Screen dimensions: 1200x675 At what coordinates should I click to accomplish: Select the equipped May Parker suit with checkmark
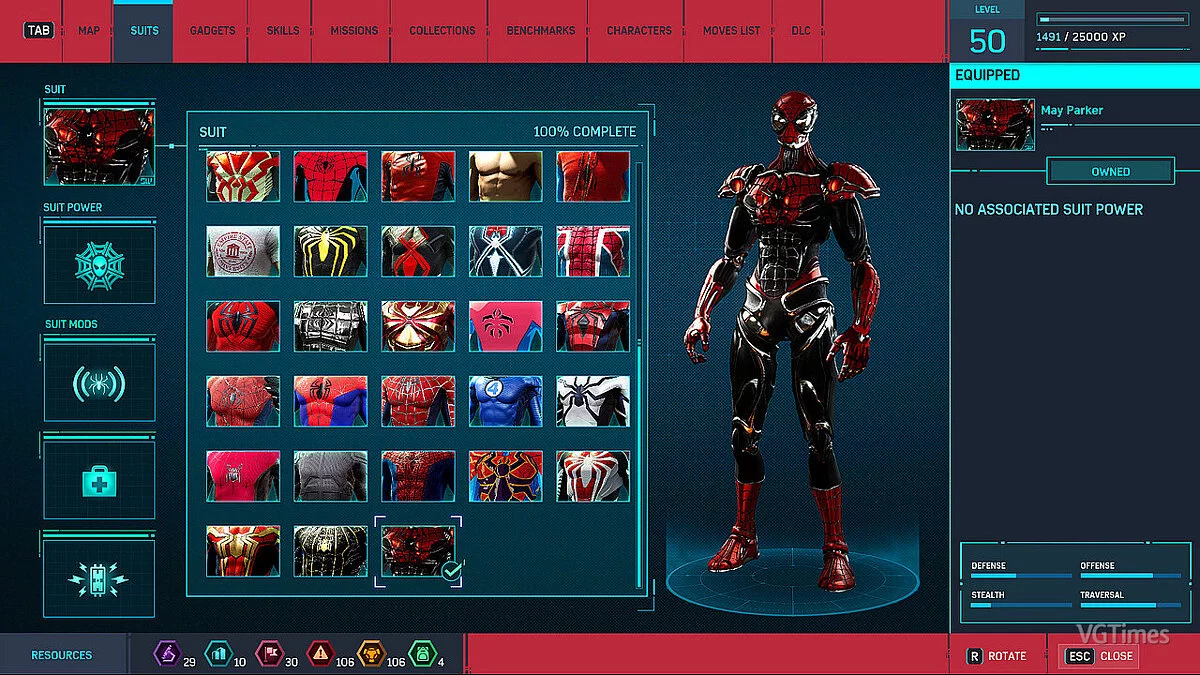tap(418, 551)
